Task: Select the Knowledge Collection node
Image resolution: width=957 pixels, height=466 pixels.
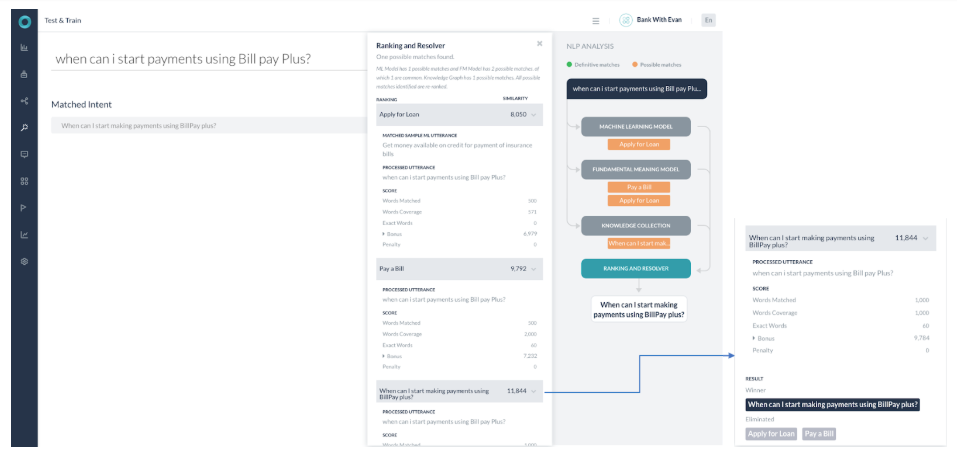Action: 635,226
